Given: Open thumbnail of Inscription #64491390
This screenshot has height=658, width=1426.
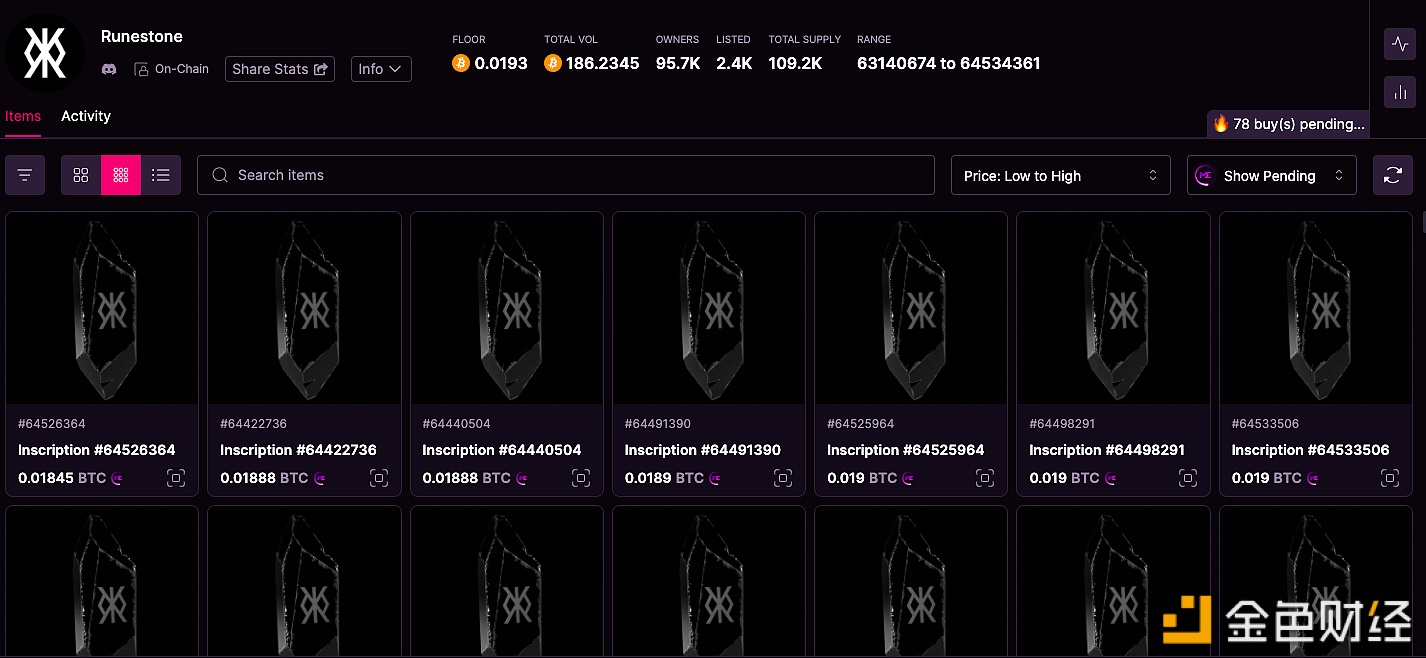Looking at the screenshot, I should tap(709, 308).
